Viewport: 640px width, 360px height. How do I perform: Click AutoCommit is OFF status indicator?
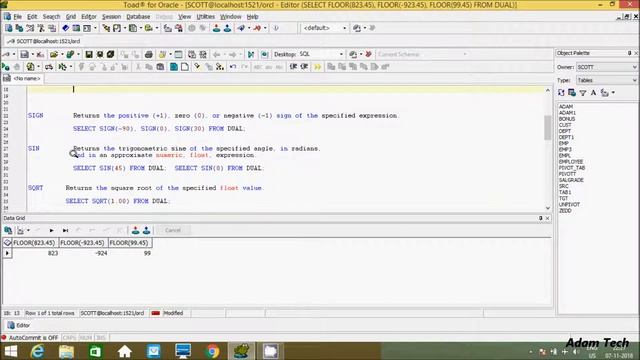tap(33, 338)
